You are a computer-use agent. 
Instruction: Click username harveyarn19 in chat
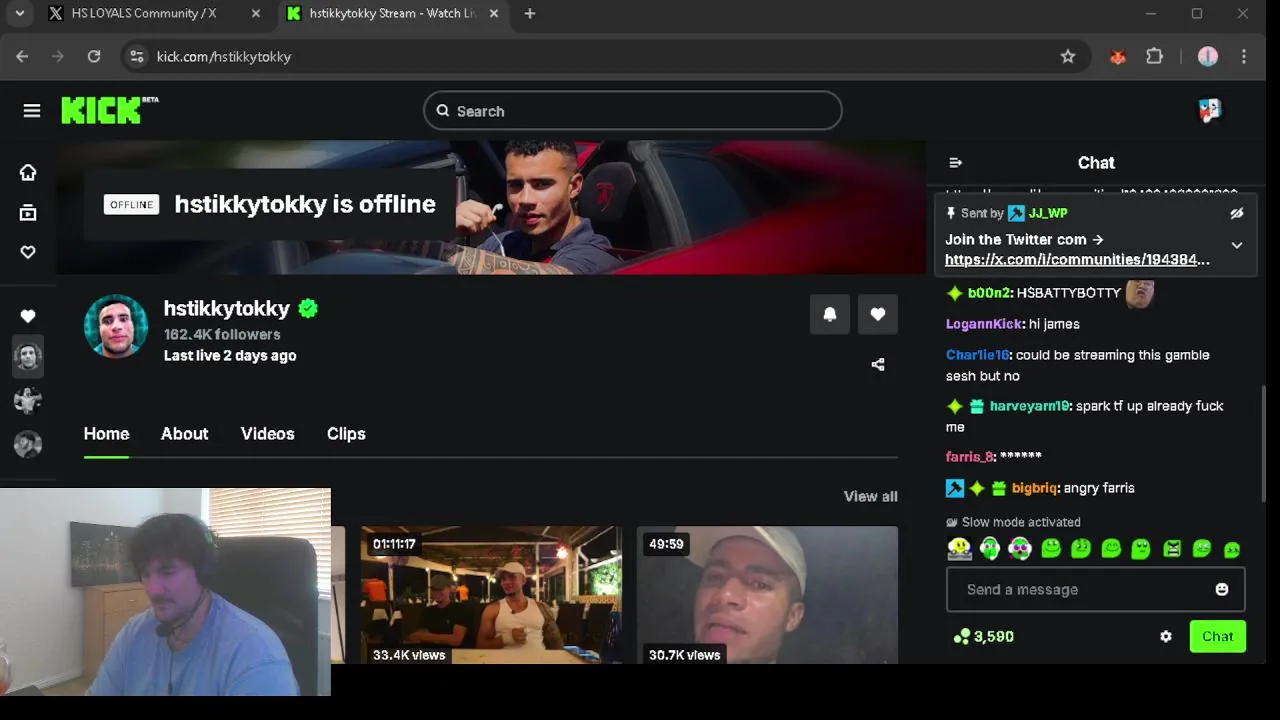[1030, 406]
